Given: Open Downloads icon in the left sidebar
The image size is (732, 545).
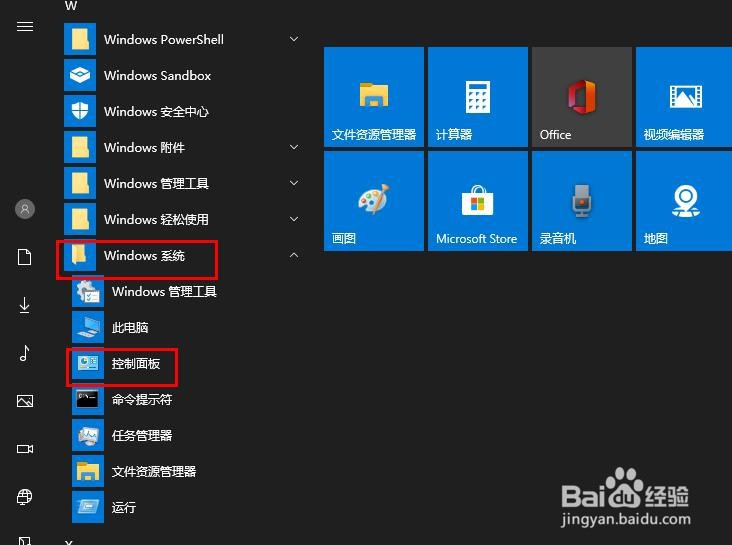Looking at the screenshot, I should pos(24,305).
